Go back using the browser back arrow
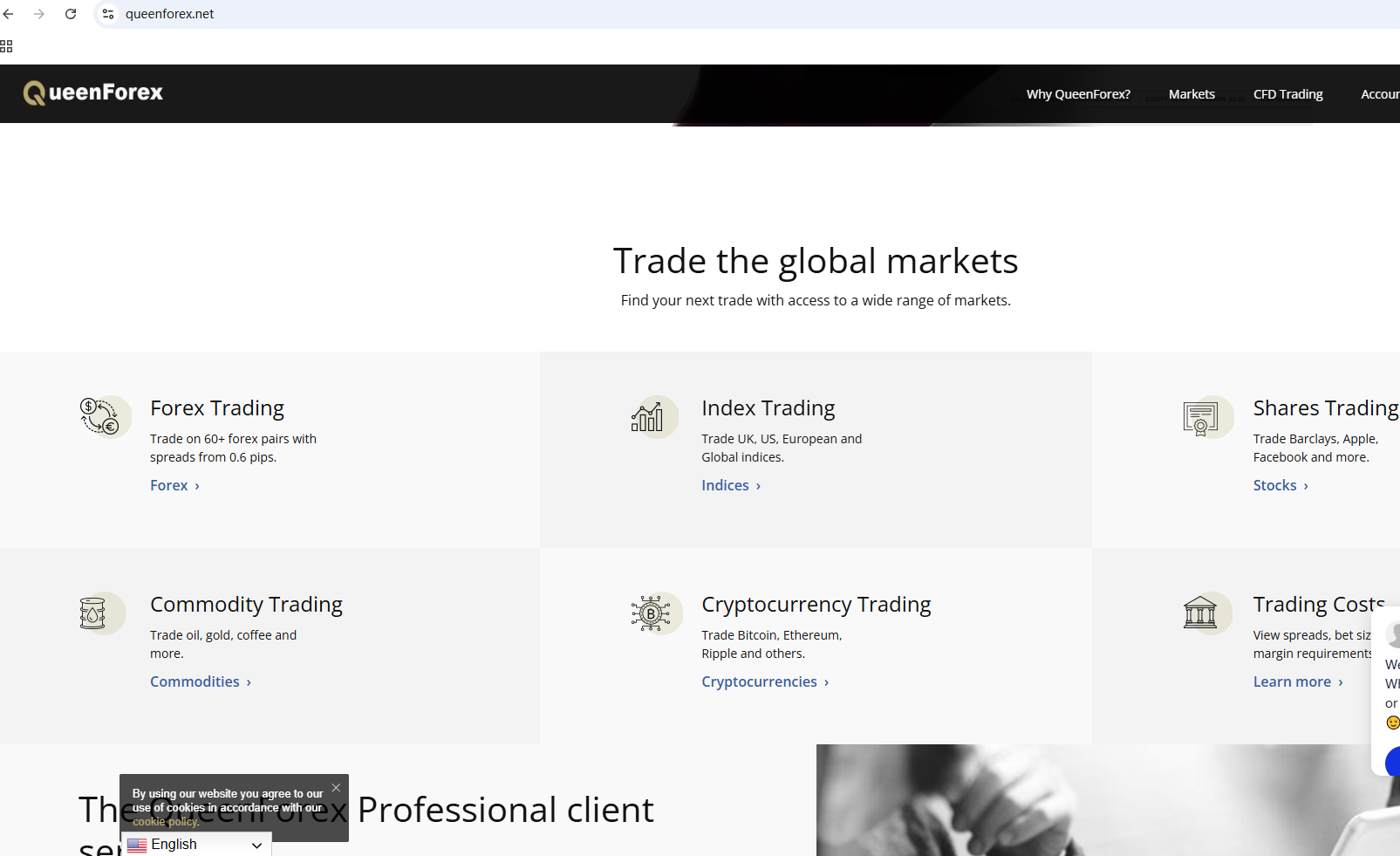This screenshot has height=856, width=1400. coord(9,14)
